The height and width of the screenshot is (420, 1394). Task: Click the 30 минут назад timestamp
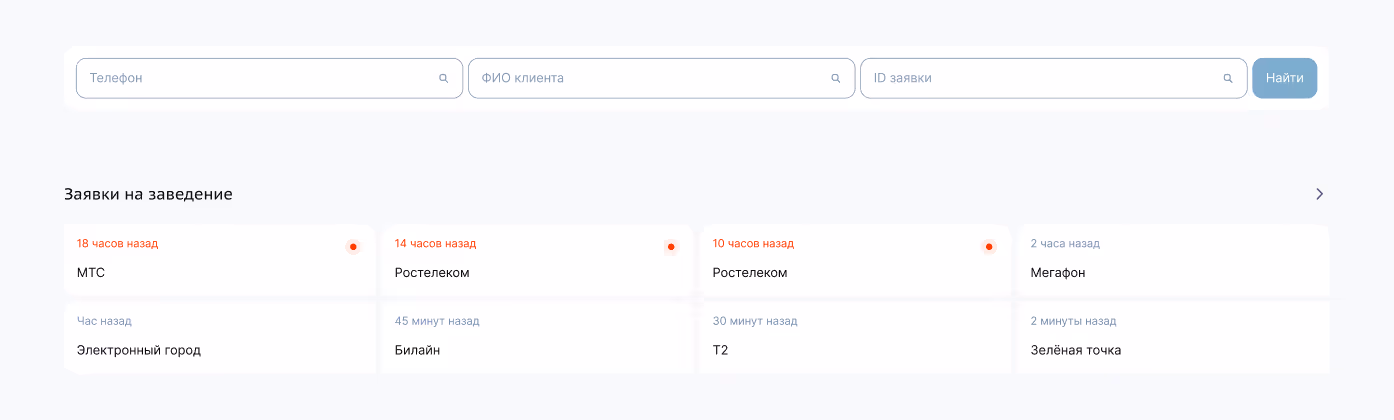pyautogui.click(x=755, y=321)
